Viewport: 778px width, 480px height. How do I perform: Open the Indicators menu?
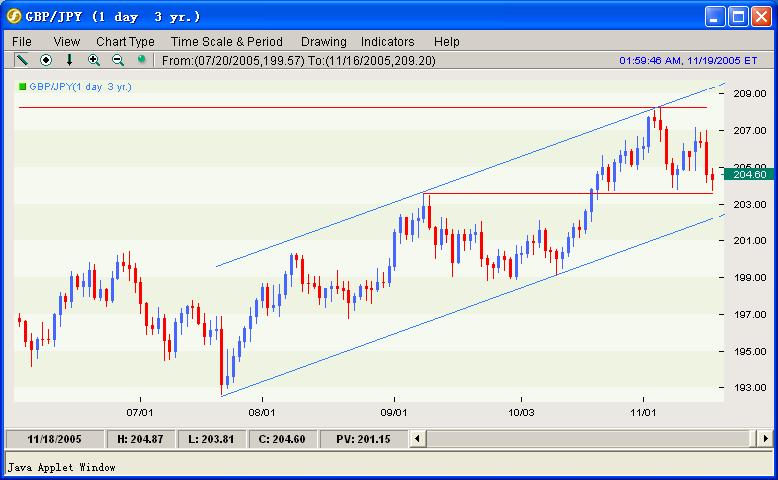pyautogui.click(x=387, y=41)
